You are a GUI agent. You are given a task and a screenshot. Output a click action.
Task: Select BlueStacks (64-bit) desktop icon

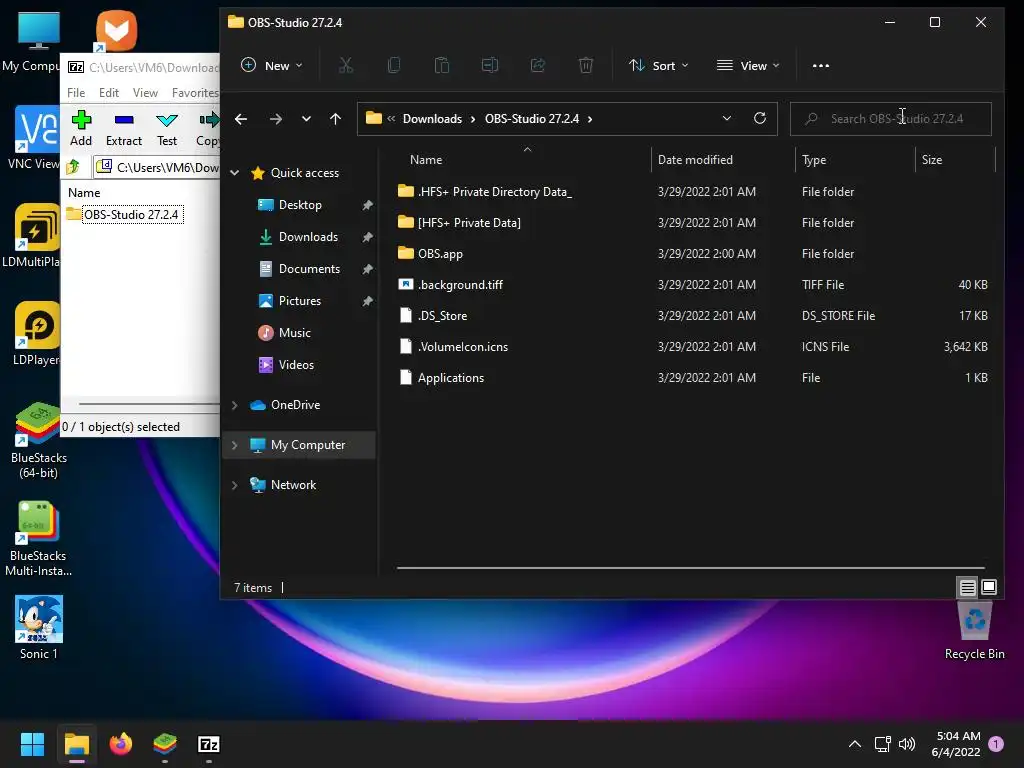(x=39, y=441)
